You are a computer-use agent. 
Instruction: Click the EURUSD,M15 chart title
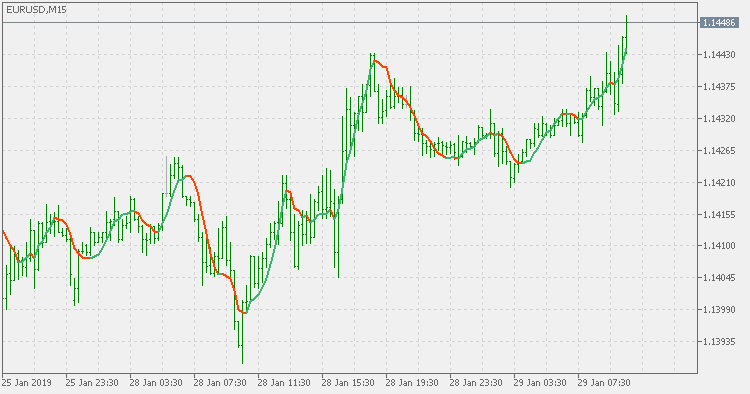pyautogui.click(x=36, y=10)
